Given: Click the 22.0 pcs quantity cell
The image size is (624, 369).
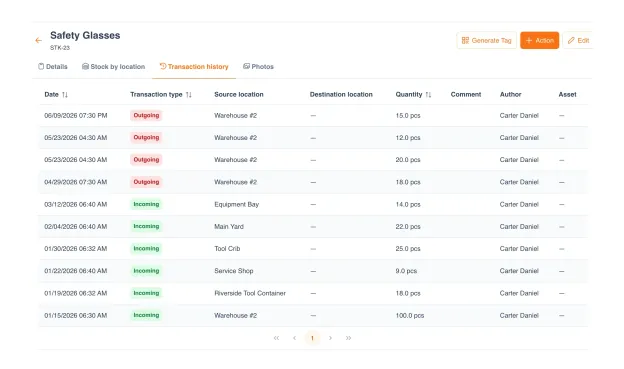Looking at the screenshot, I should point(408,226).
